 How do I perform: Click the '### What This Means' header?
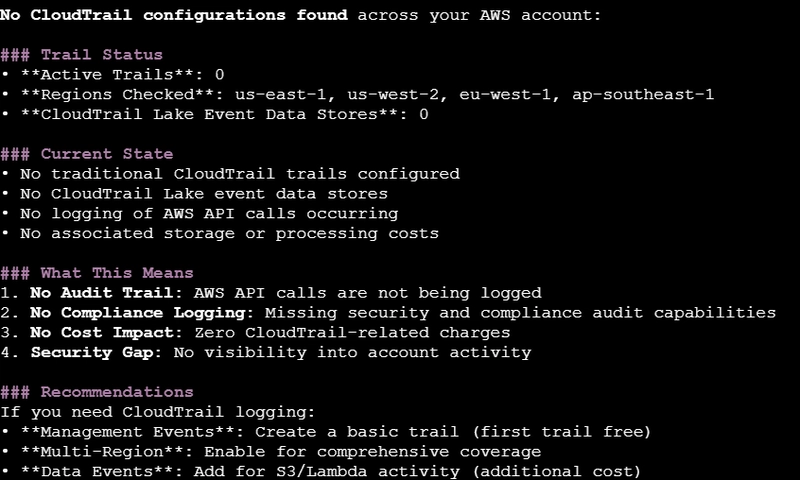coord(97,273)
